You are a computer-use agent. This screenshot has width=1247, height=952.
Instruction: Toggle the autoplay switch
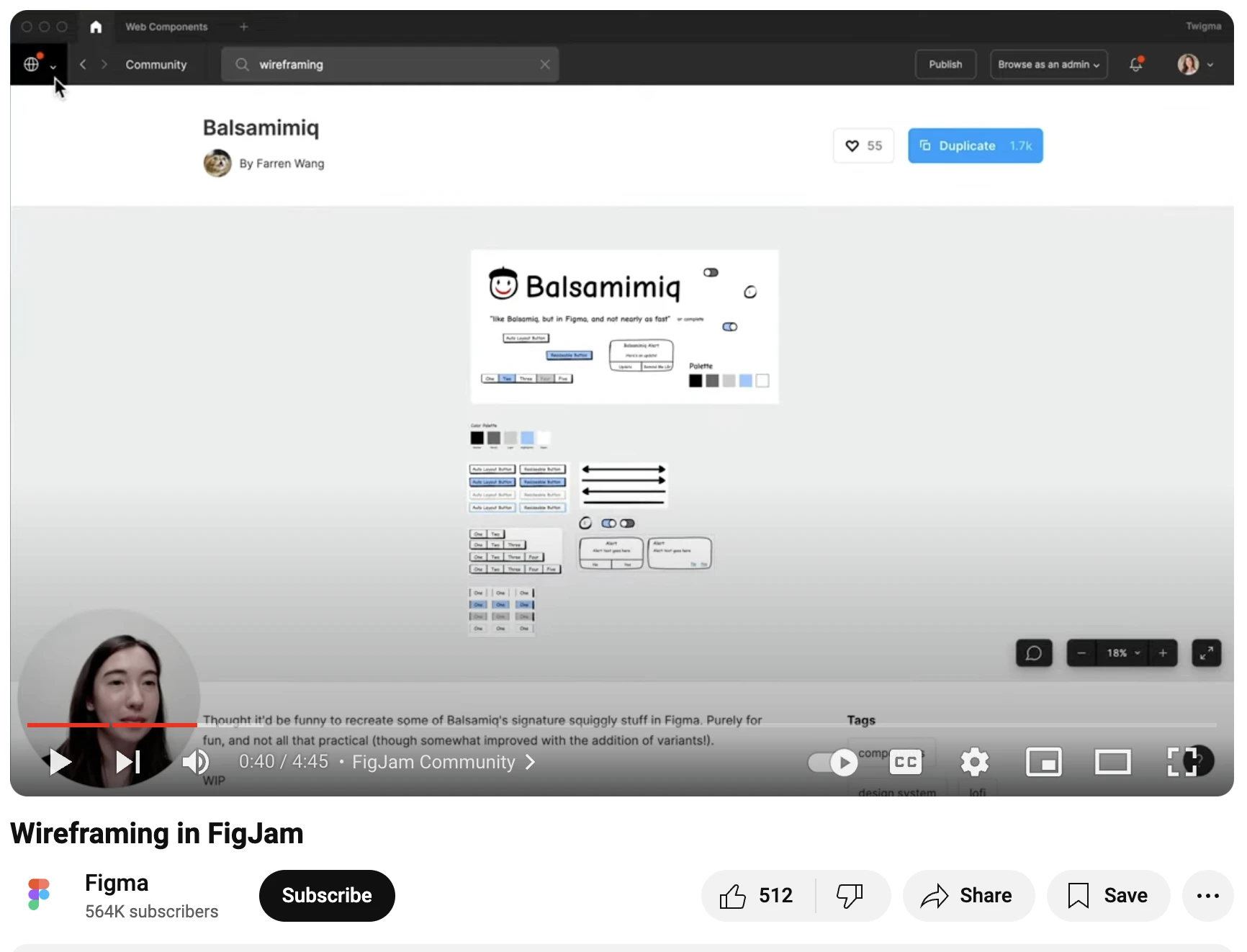[x=833, y=762]
